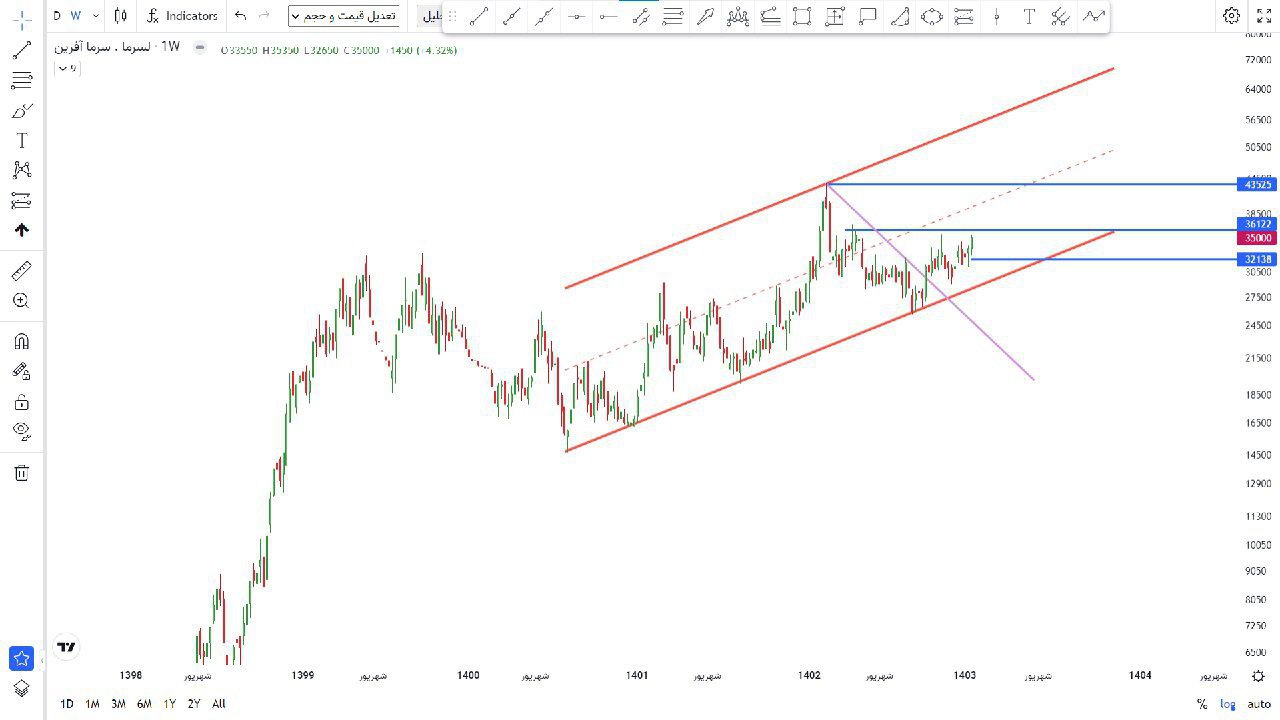This screenshot has height=720, width=1280.
Task: Set range to 1D
Action: [67, 704]
